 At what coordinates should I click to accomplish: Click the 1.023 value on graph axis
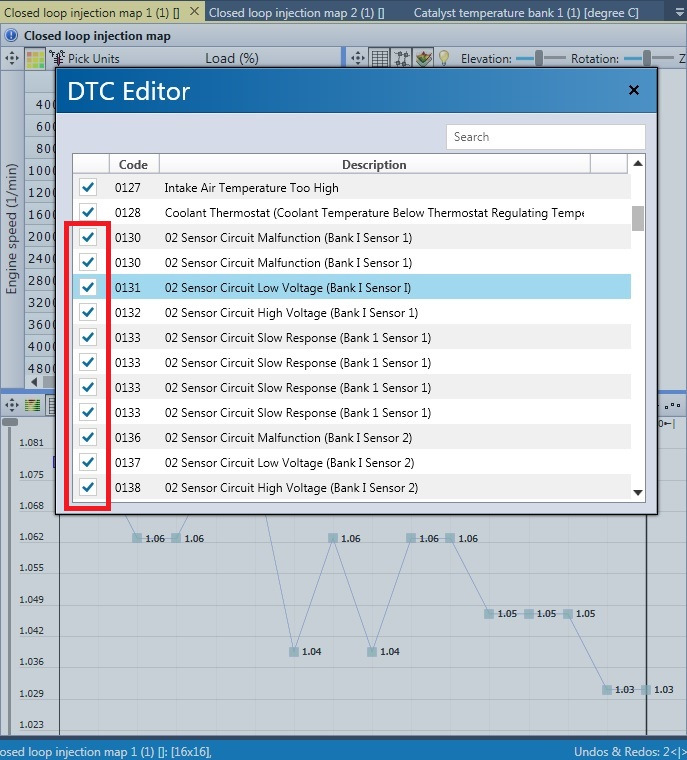(x=31, y=725)
